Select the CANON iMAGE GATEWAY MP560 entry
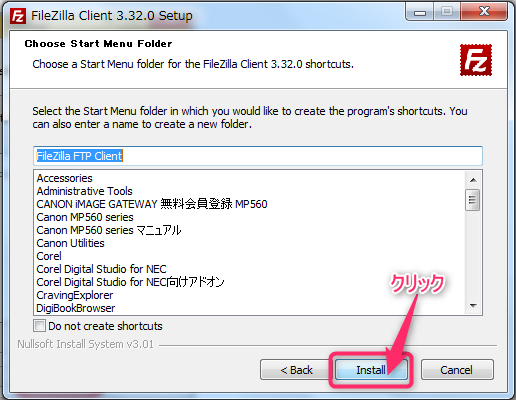516x400 pixels. 152,204
